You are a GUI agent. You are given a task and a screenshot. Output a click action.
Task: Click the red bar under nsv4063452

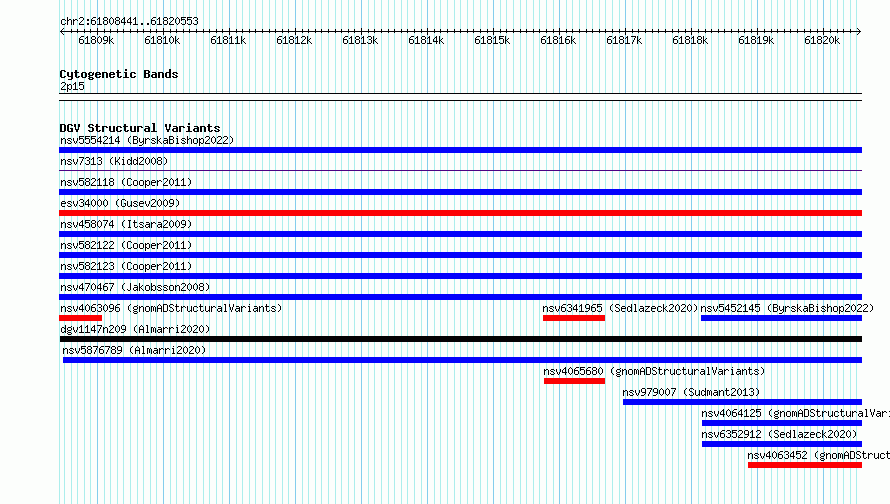(805, 465)
